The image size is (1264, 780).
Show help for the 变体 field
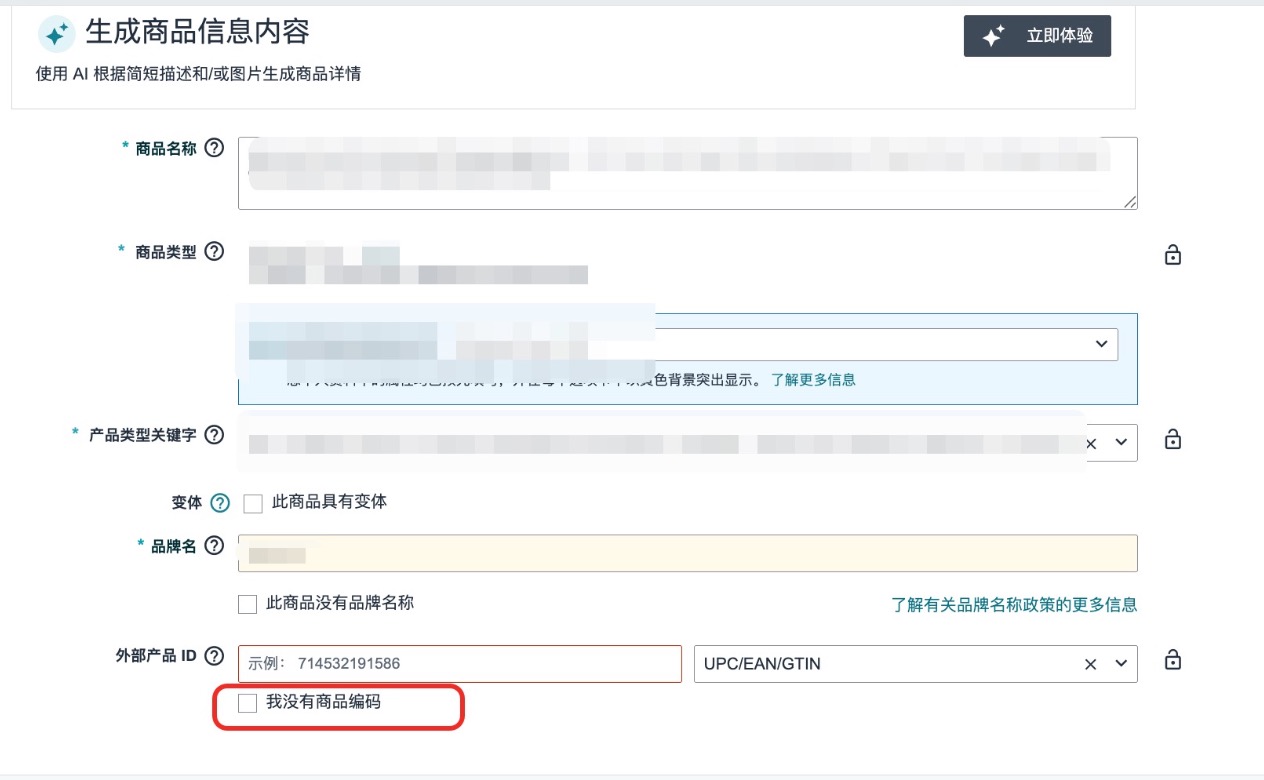(220, 503)
